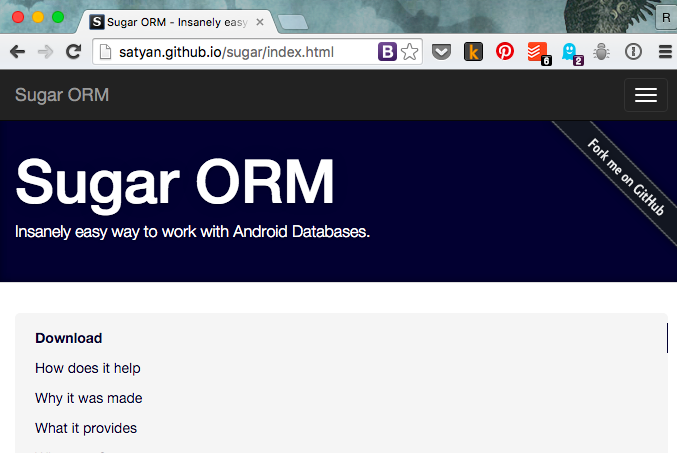Click the purple Bootstrap B extension icon
677x453 pixels.
pos(387,52)
